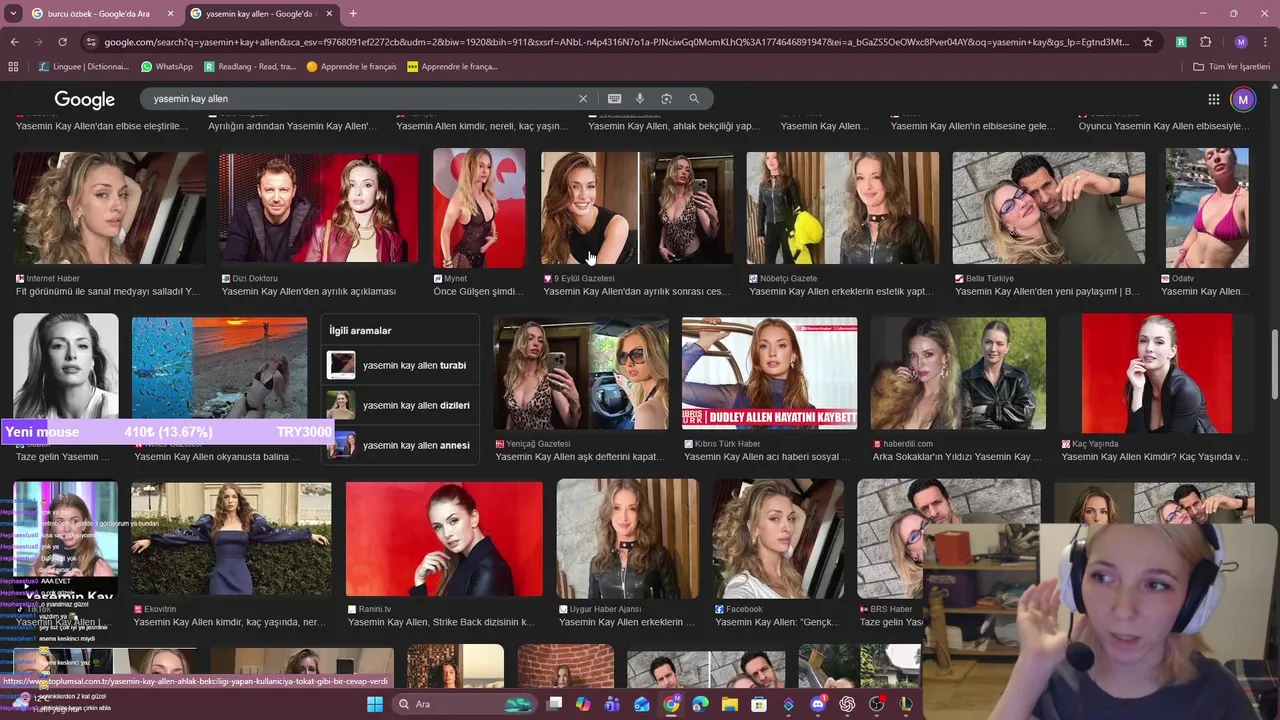Clear the Google search box with the X

pos(583,99)
